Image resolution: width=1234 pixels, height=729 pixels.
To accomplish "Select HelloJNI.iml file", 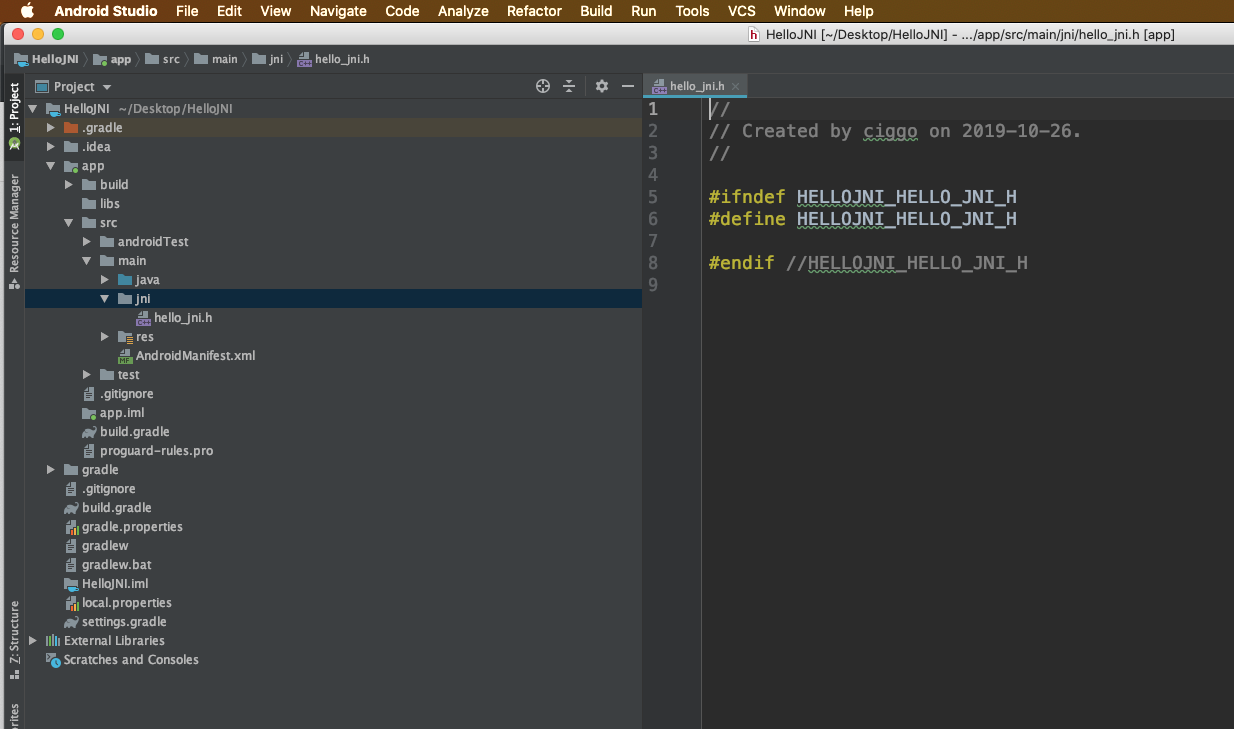I will tap(106, 584).
